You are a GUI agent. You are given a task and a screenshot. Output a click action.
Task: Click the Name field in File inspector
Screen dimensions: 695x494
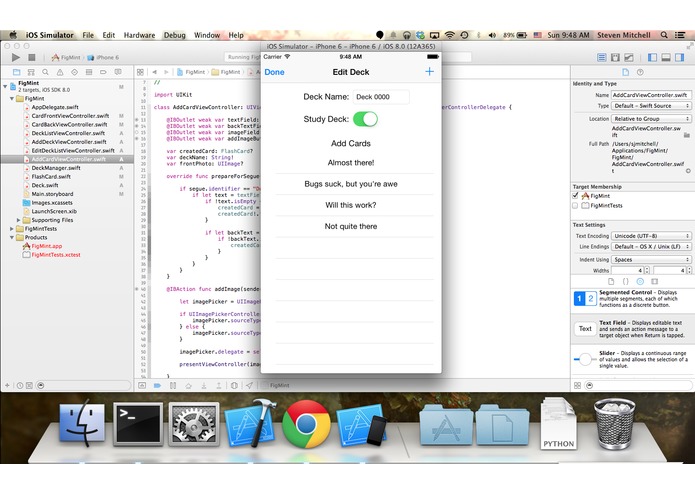651,95
